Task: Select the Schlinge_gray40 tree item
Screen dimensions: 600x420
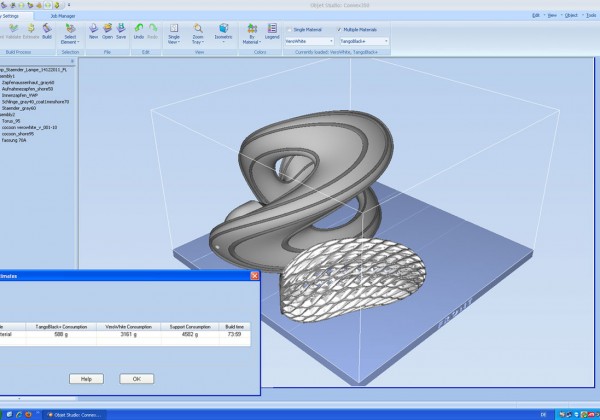Action: (35, 102)
